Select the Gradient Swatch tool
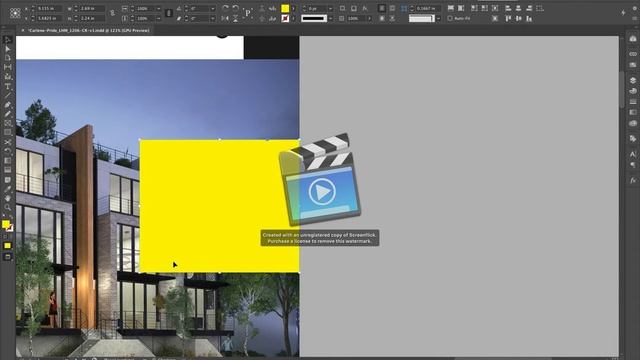 click(7, 160)
